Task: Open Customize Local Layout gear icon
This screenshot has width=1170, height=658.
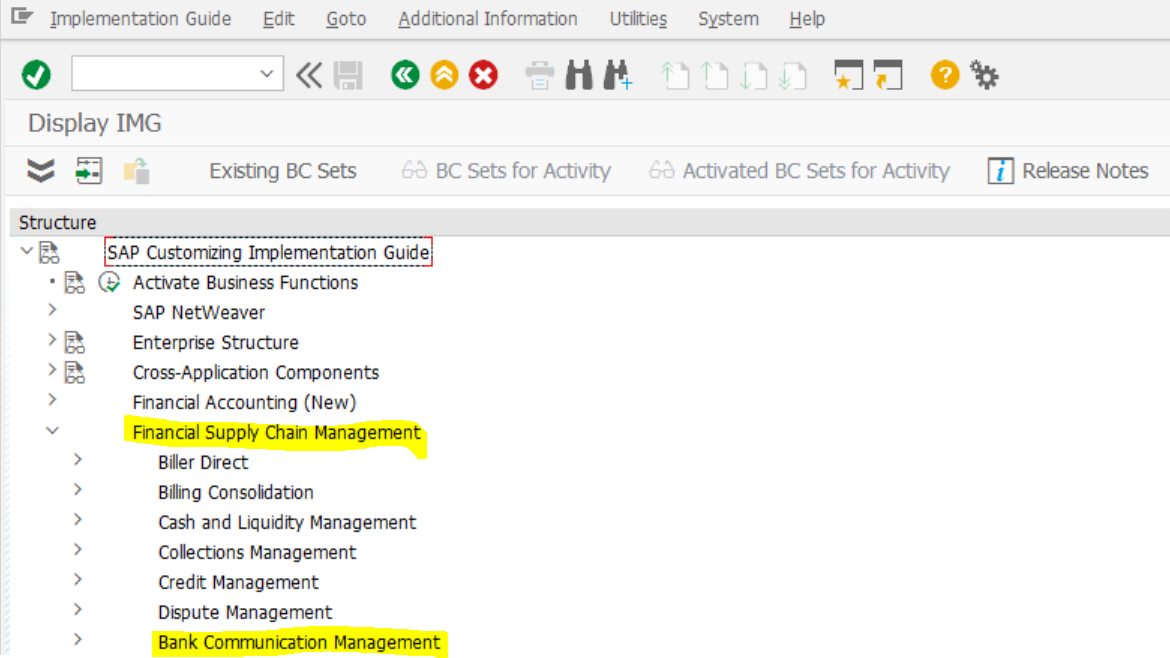Action: [985, 75]
